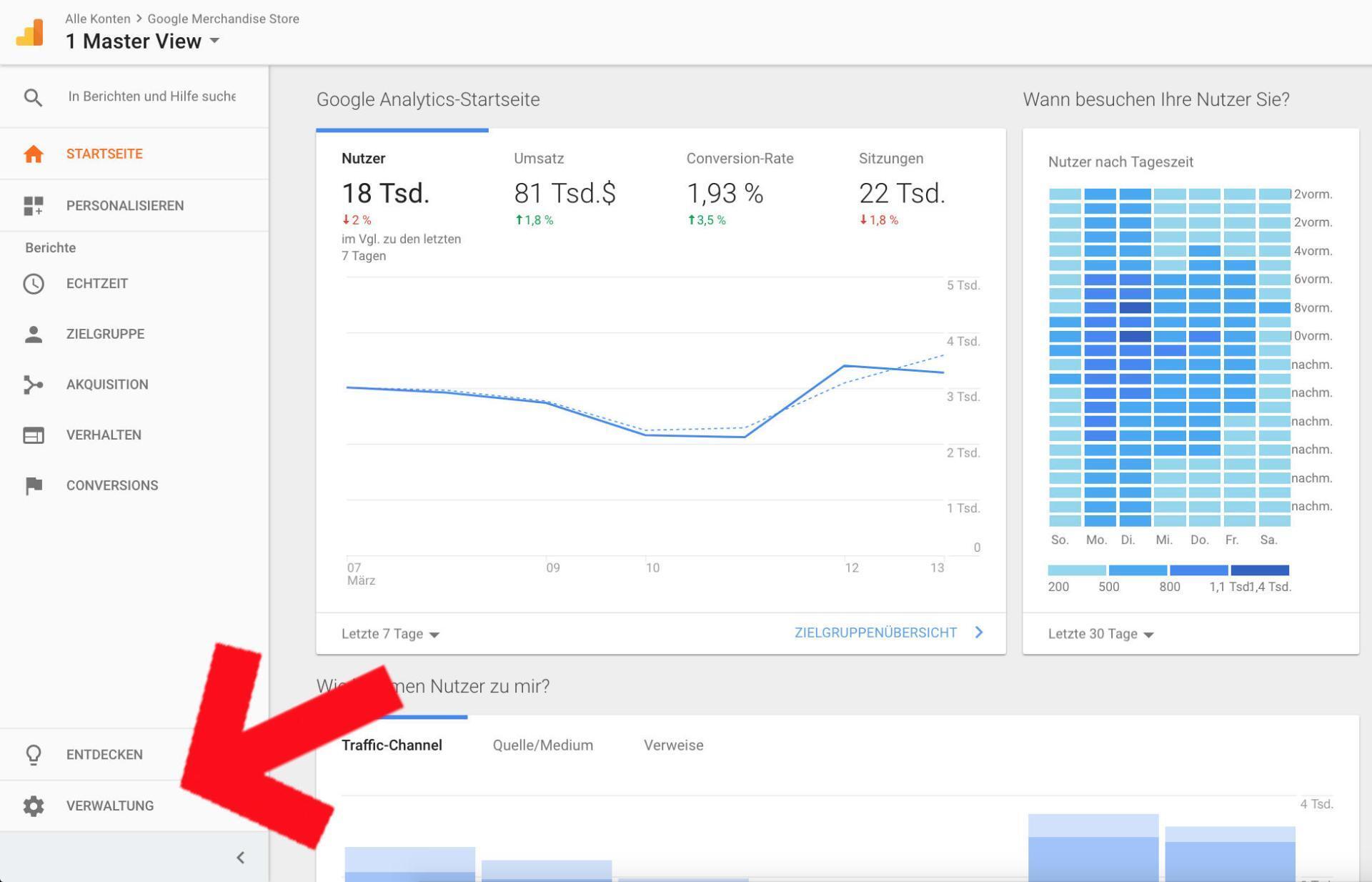Open the 1 Master View selector
This screenshot has width=1372, height=882.
pyautogui.click(x=142, y=41)
